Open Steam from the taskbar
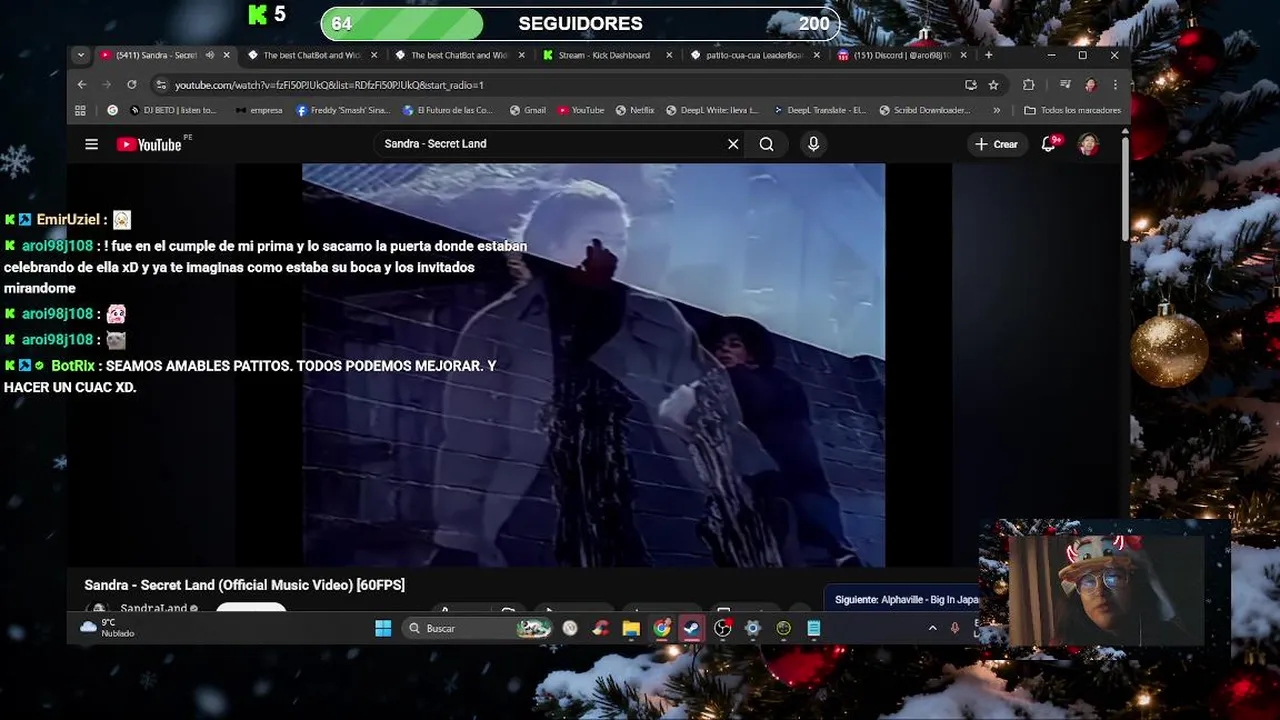 pyautogui.click(x=691, y=628)
